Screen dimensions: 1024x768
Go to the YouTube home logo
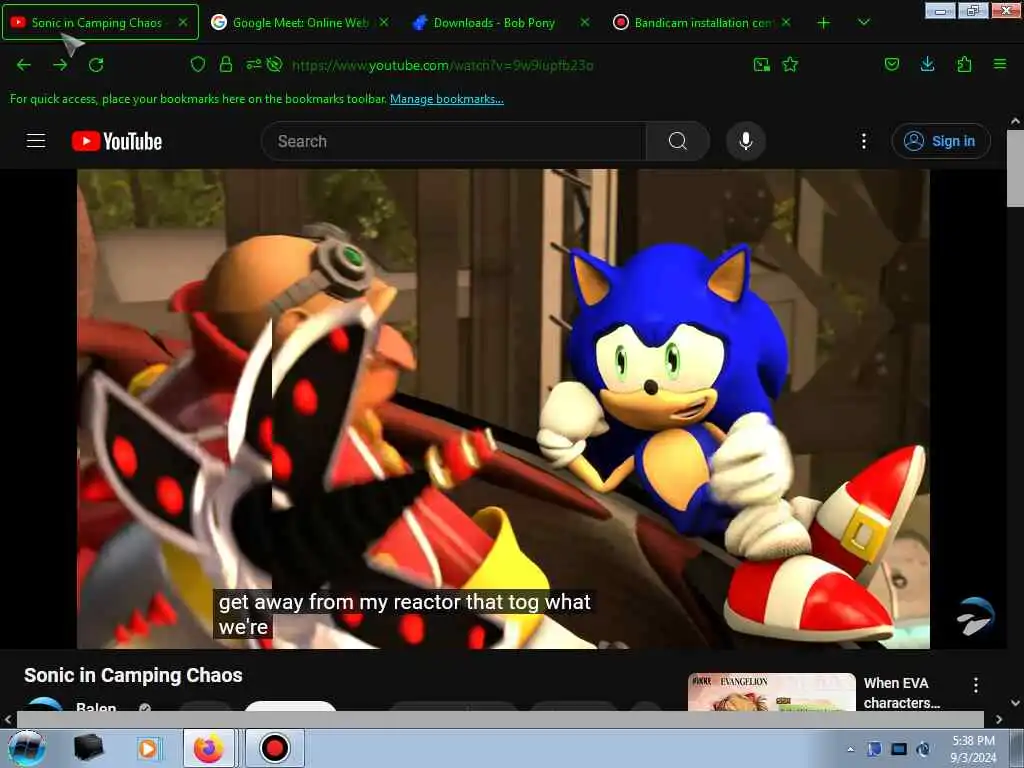tap(117, 141)
